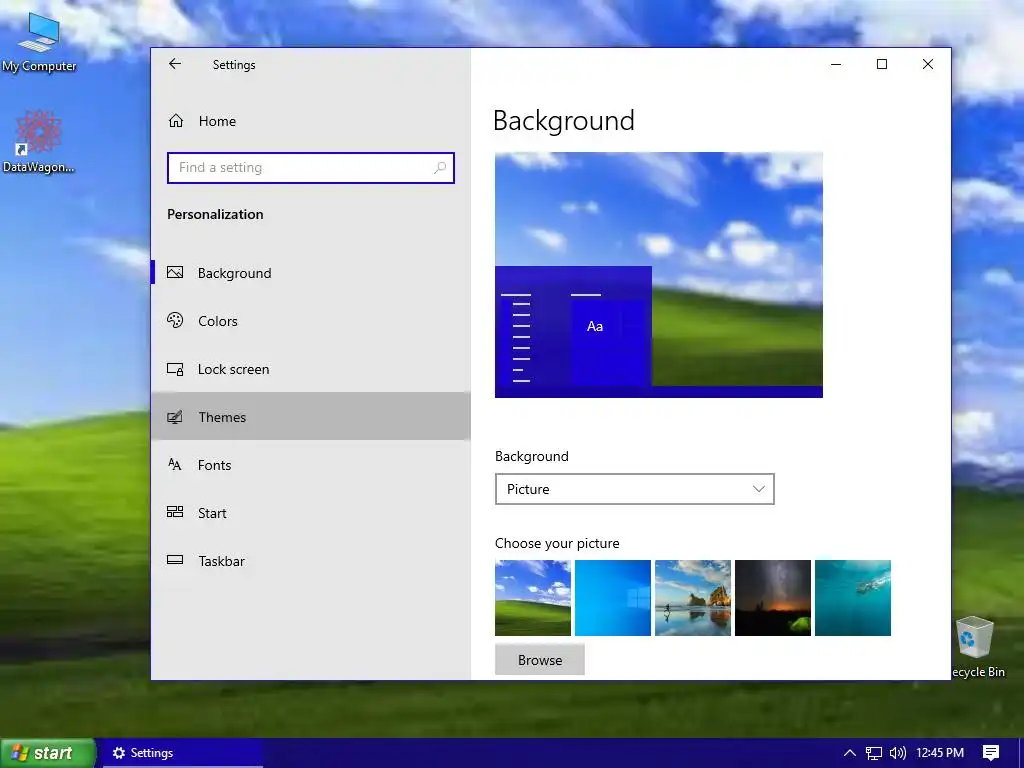Viewport: 1024px width, 768px height.
Task: Open the My Computer desktop icon
Action: coord(39,41)
